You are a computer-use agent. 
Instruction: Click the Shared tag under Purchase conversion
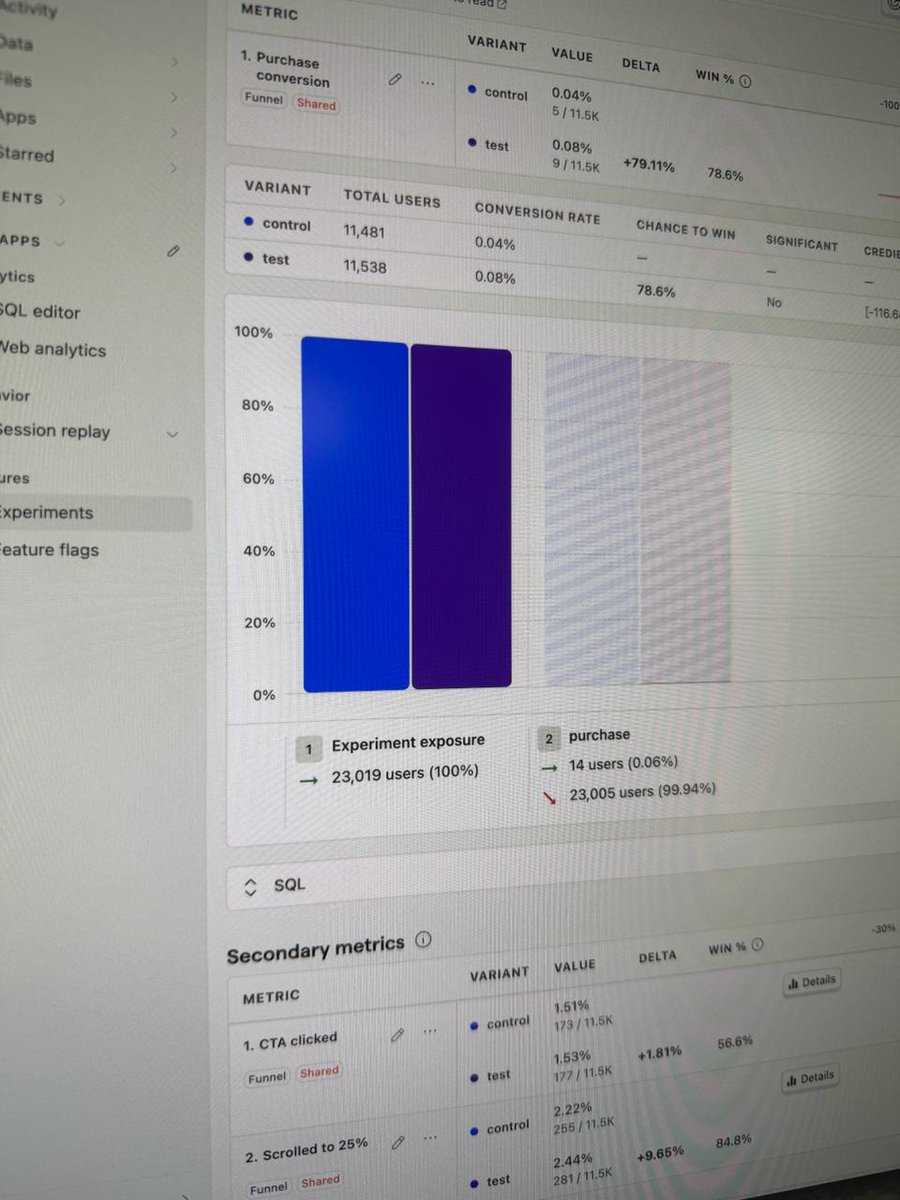pyautogui.click(x=316, y=104)
